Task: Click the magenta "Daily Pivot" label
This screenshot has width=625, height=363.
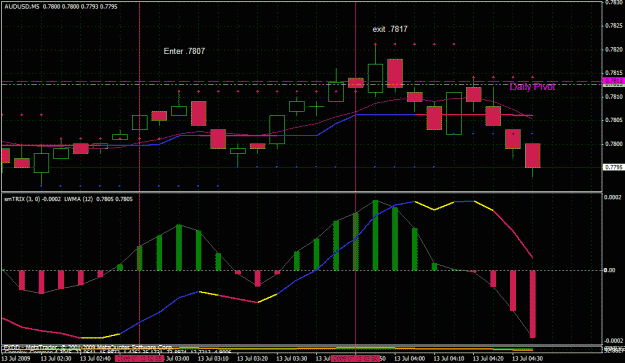Action: pos(532,87)
